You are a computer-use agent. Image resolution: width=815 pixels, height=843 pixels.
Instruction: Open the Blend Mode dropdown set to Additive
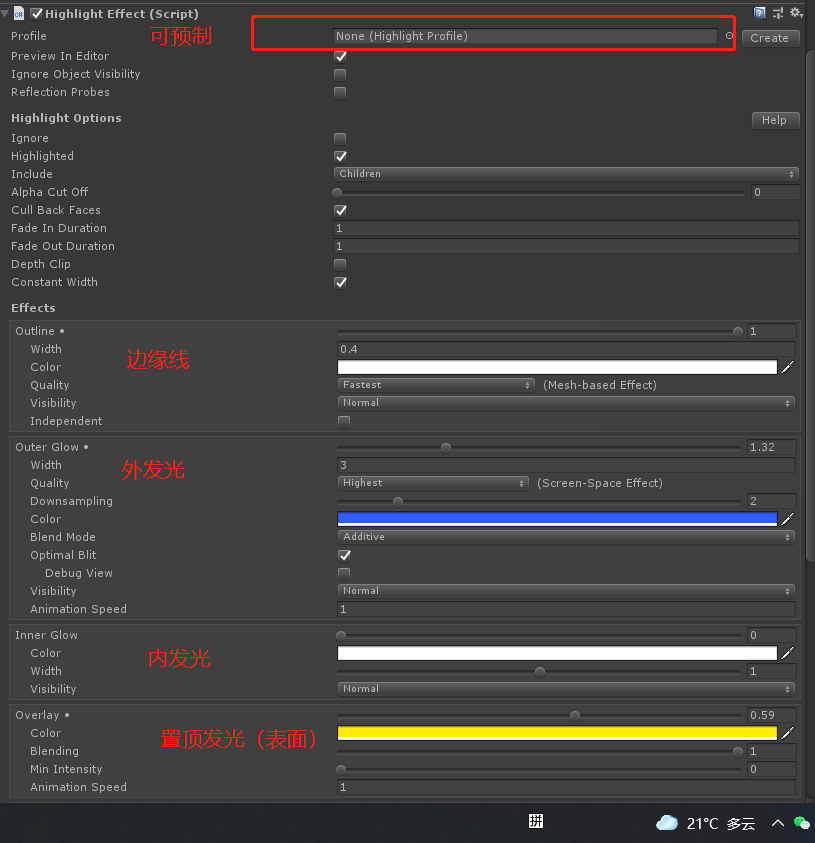[x=567, y=537]
